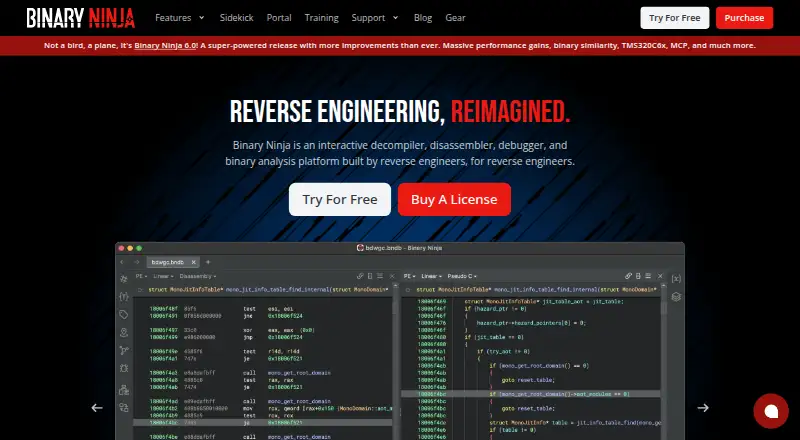The height and width of the screenshot is (440, 800).
Task: Go to Training
Action: click(321, 18)
